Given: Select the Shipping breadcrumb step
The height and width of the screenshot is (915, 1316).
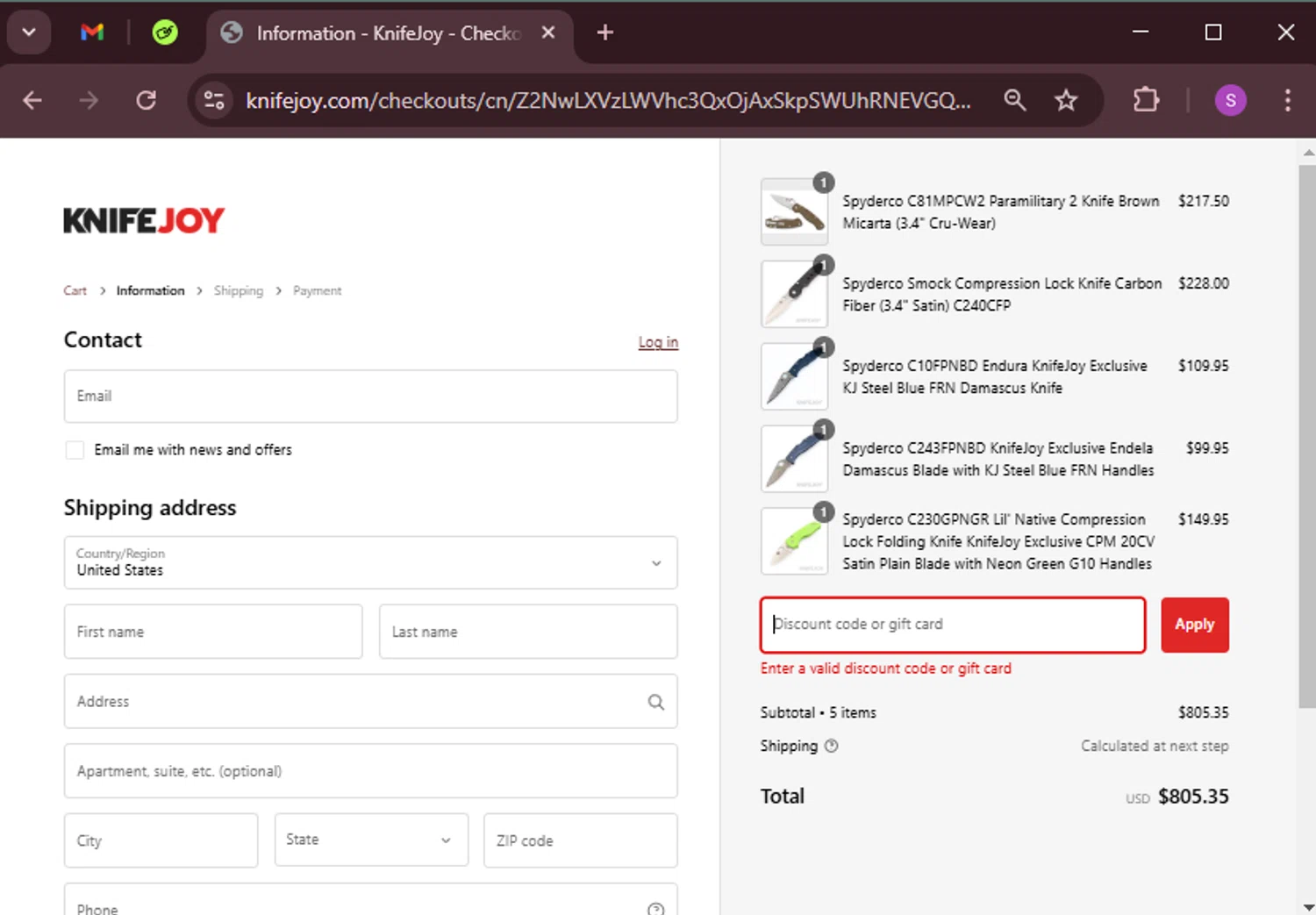Looking at the screenshot, I should tap(238, 290).
